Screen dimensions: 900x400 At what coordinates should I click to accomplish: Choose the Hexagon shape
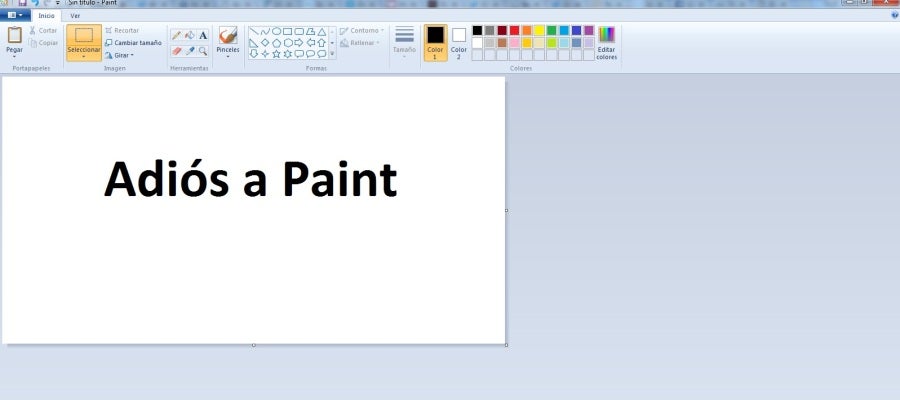[x=288, y=42]
